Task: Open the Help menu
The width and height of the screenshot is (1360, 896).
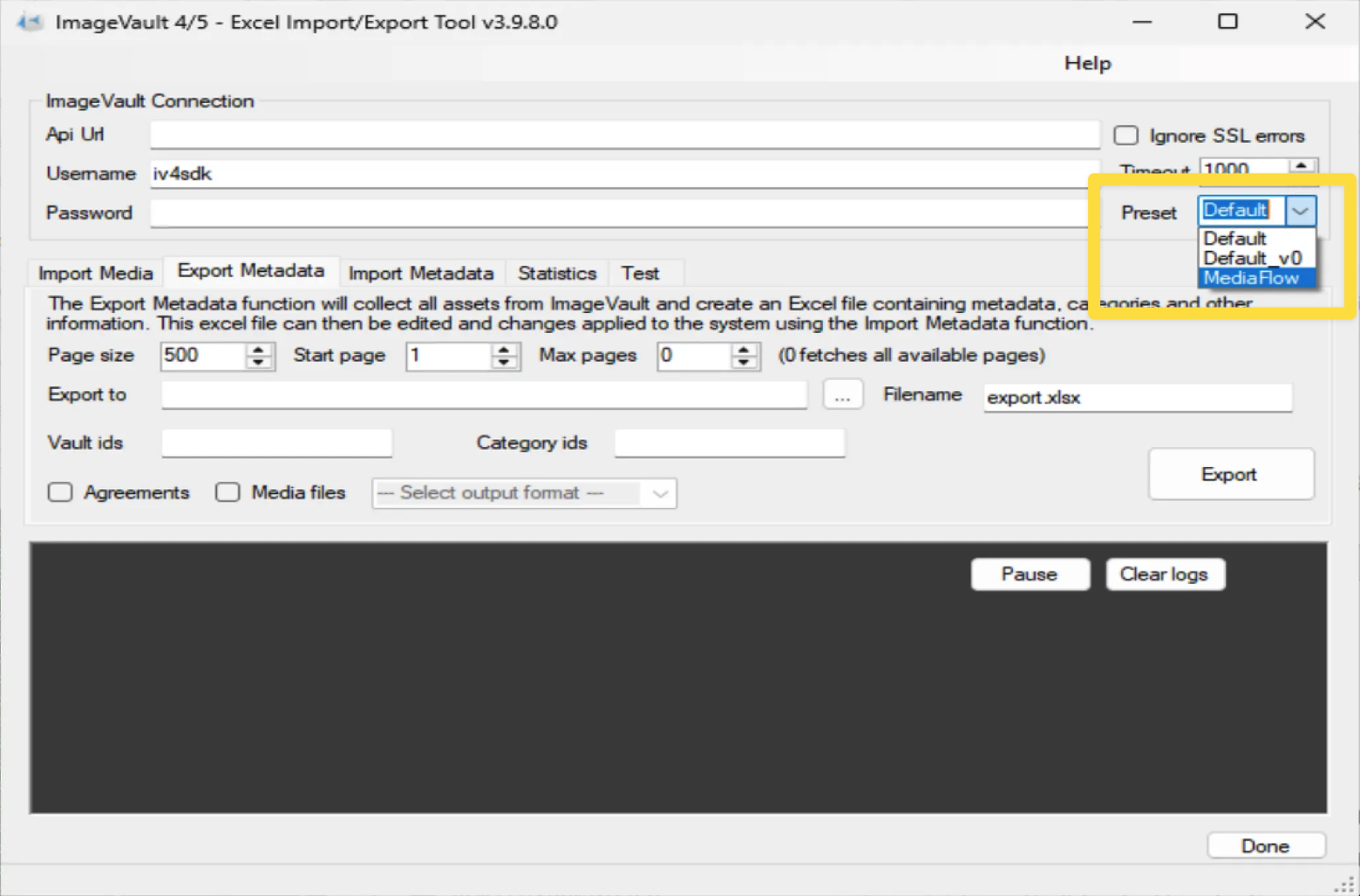Action: (x=1087, y=64)
